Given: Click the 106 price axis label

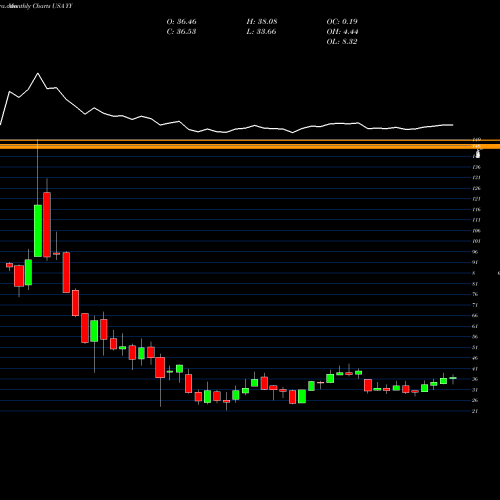Looking at the screenshot, I should click(476, 231).
